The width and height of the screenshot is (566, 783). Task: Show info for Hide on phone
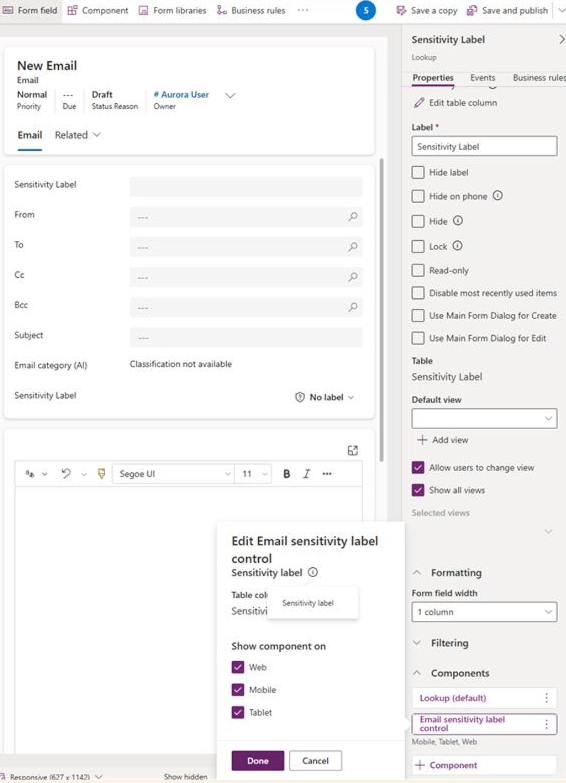pyautogui.click(x=498, y=196)
